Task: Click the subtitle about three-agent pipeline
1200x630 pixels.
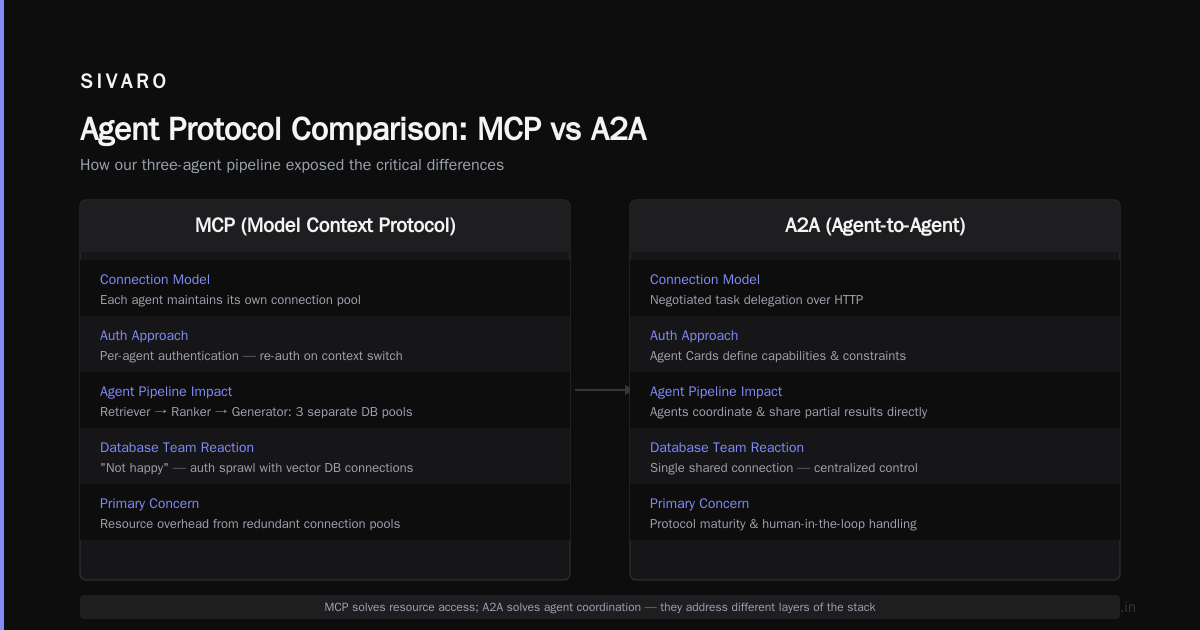Action: click(x=292, y=165)
